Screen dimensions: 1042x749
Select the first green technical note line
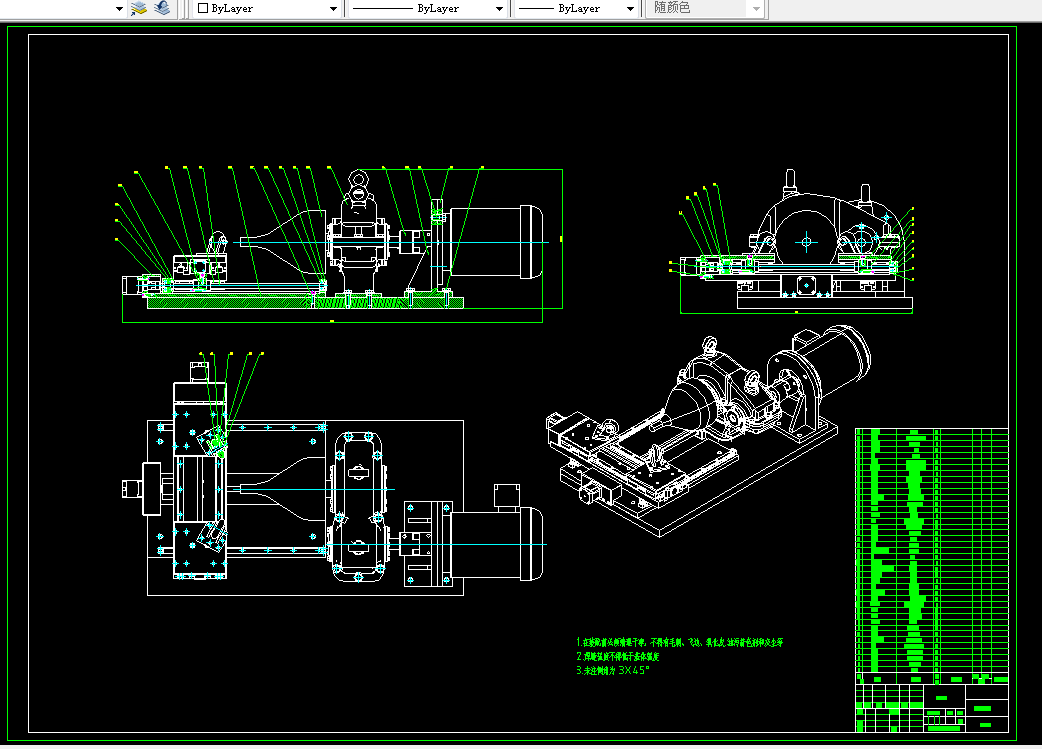coord(680,642)
